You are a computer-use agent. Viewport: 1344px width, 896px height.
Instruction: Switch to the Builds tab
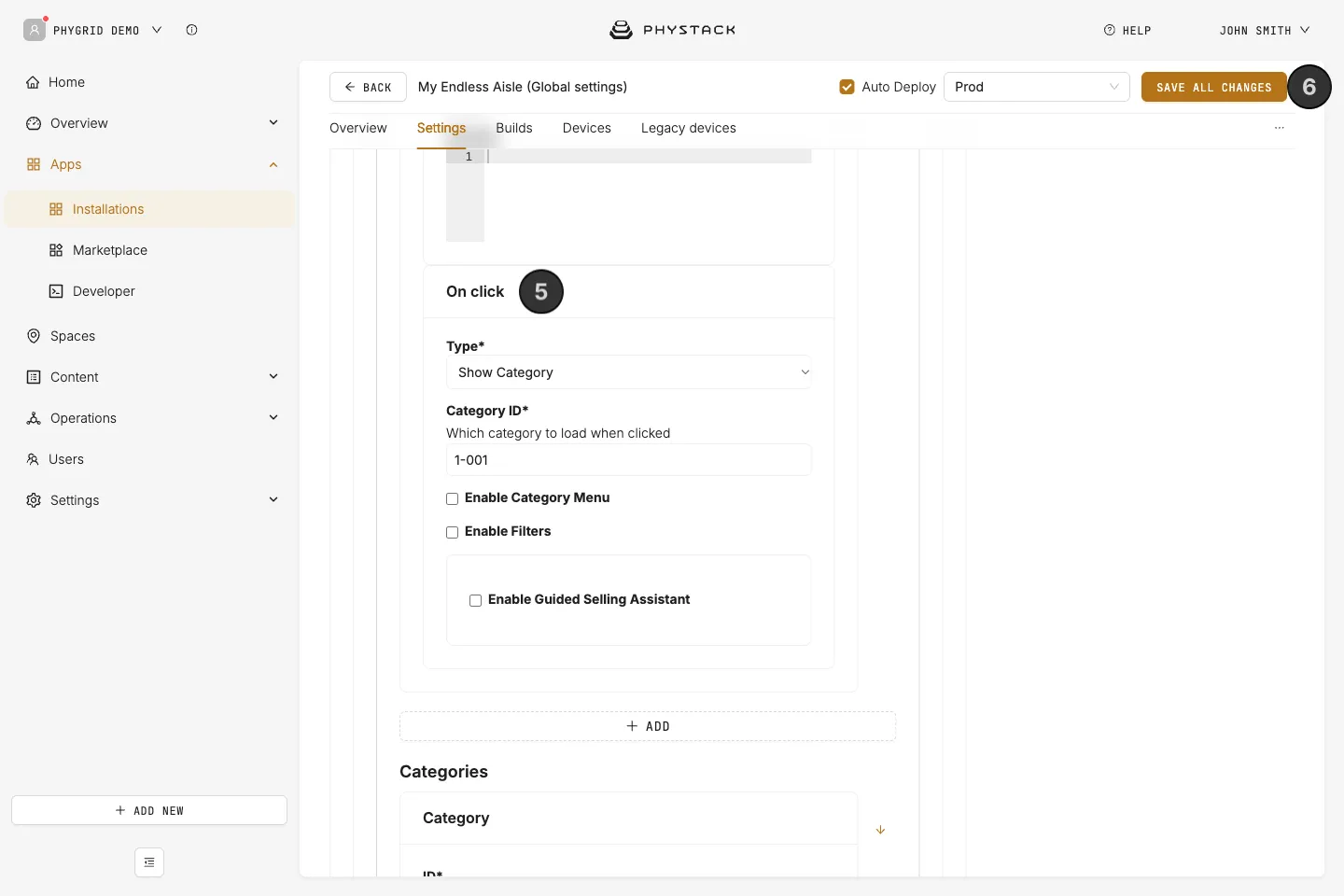(514, 128)
